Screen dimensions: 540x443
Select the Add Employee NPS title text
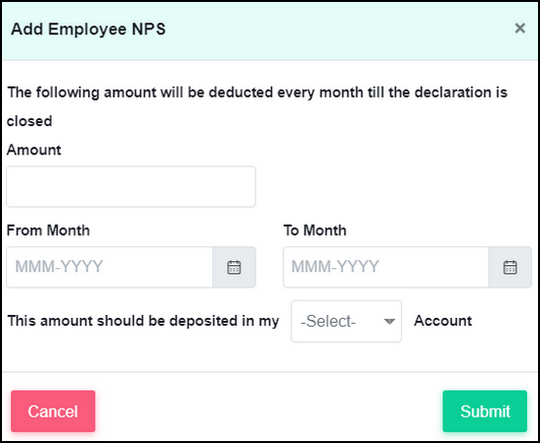coord(88,29)
